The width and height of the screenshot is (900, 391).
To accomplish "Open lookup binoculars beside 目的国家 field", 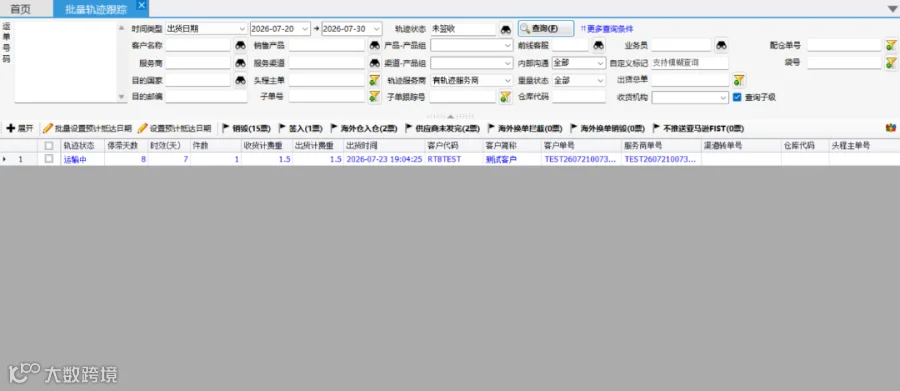I will (x=240, y=80).
